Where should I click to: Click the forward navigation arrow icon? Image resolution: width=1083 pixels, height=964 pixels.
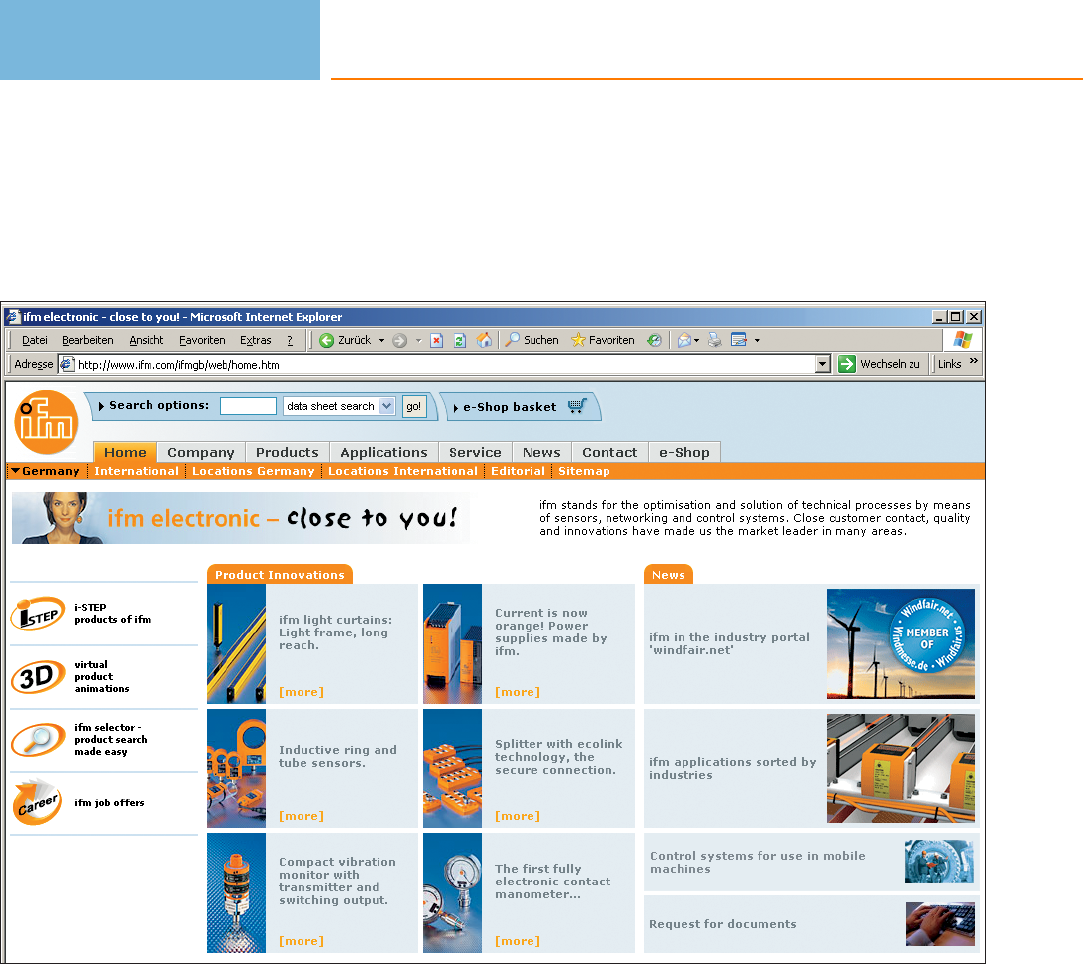[399, 340]
